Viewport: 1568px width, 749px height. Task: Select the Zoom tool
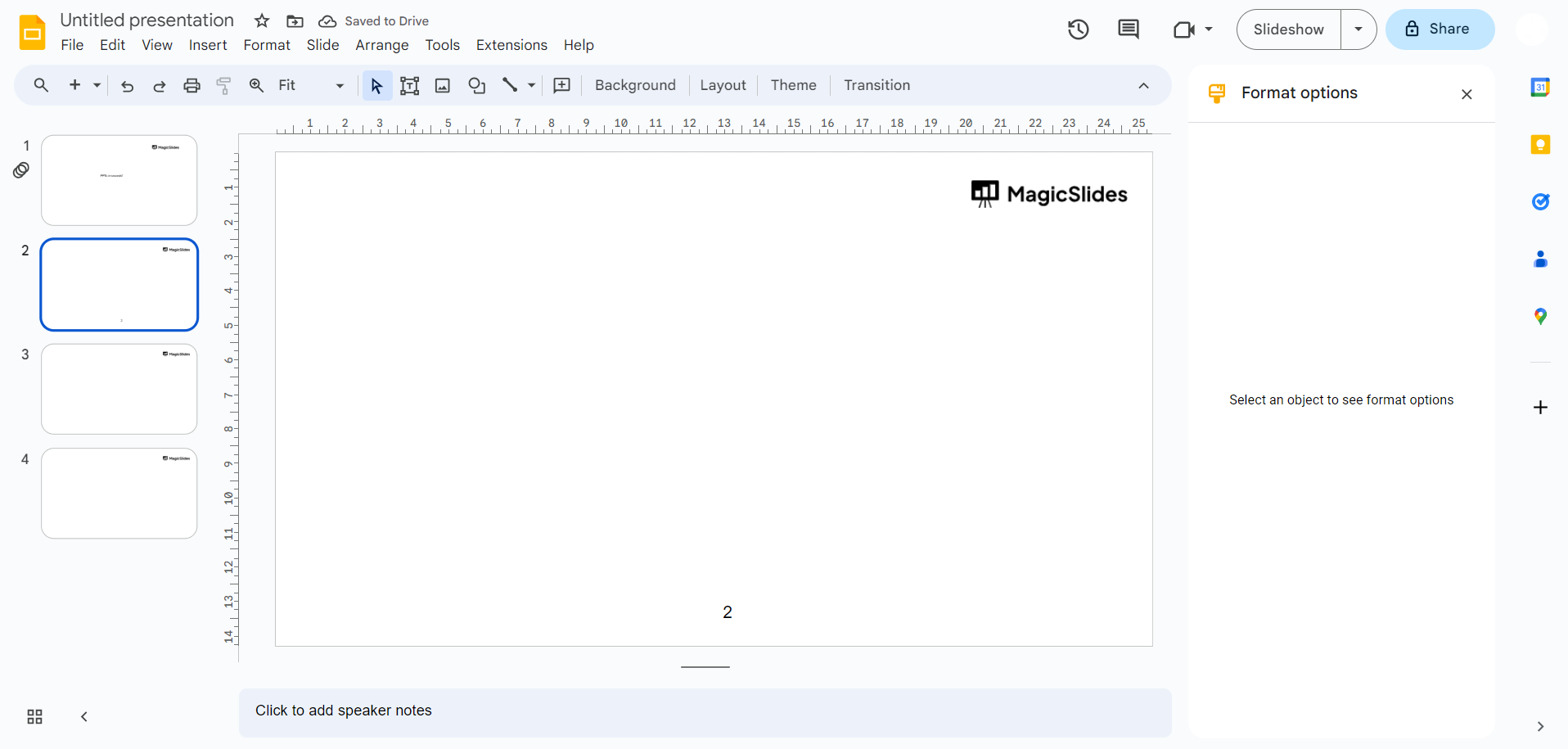256,85
